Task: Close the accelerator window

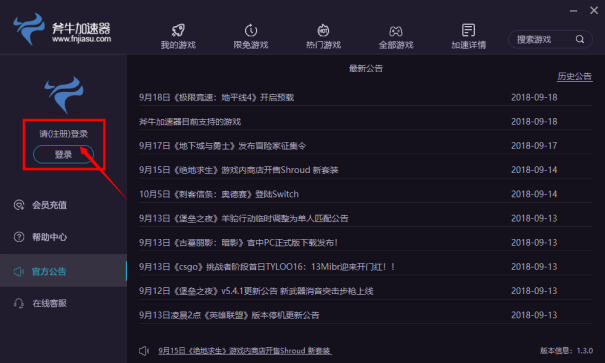Action: click(x=594, y=10)
